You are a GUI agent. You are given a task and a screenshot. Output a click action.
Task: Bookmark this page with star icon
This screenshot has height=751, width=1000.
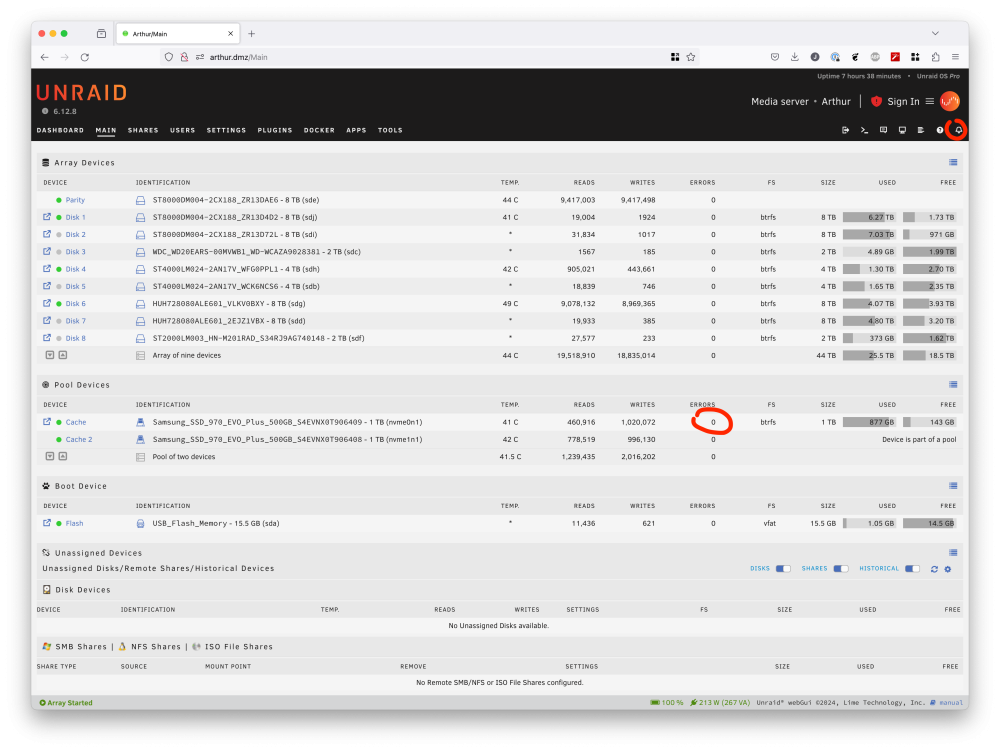[691, 57]
